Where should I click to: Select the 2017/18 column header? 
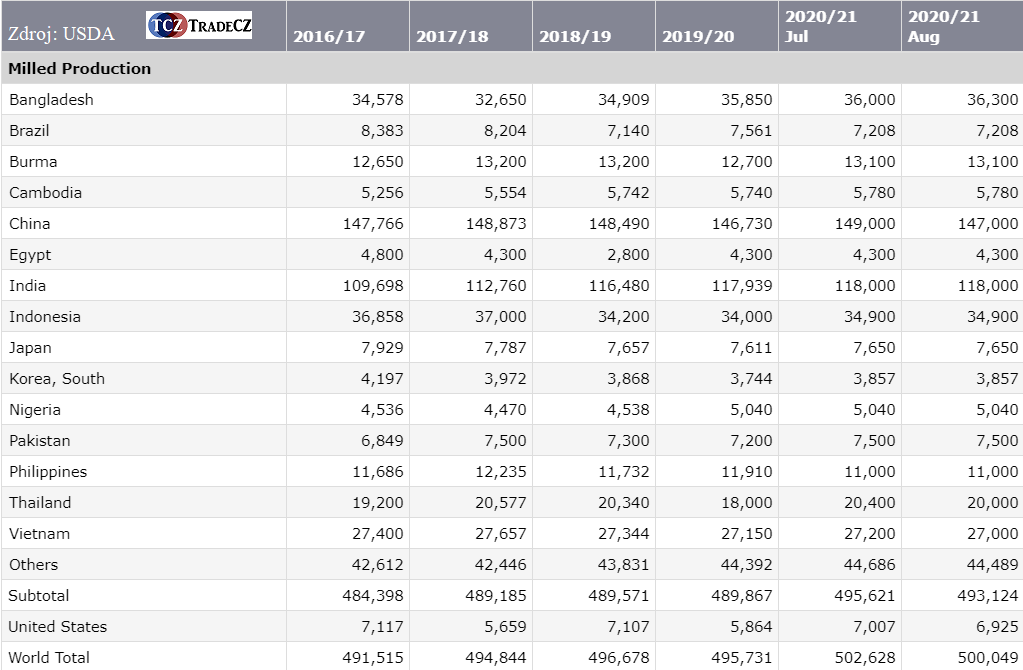452,37
